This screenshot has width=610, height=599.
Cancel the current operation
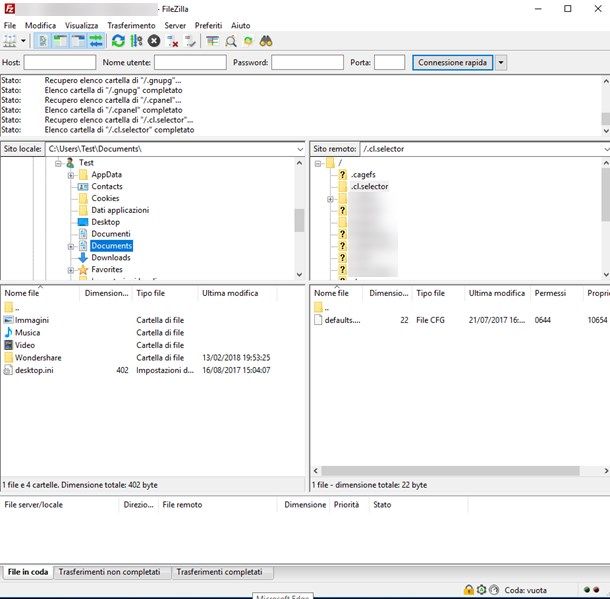154,41
